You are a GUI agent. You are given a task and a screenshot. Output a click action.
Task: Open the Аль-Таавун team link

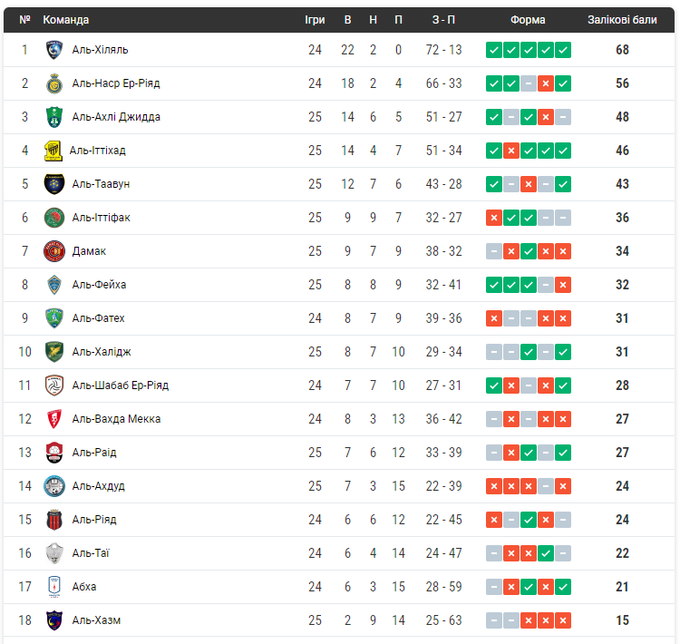point(101,184)
